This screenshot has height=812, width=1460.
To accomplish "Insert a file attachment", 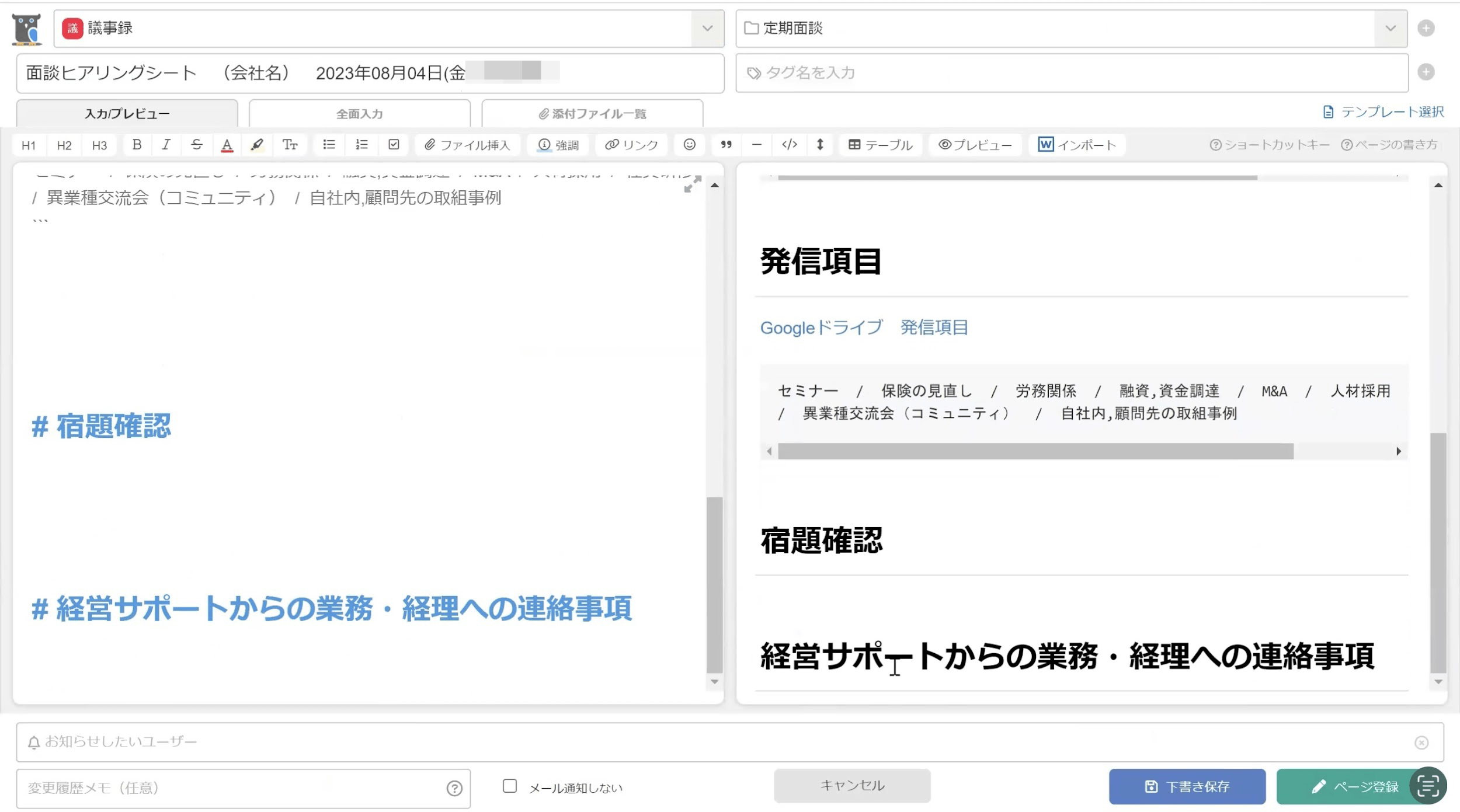I will (x=467, y=145).
